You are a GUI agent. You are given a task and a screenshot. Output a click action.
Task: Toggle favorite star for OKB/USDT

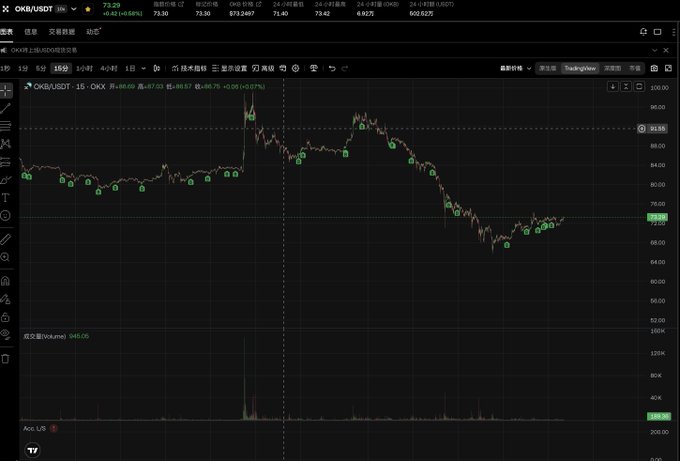tap(88, 9)
